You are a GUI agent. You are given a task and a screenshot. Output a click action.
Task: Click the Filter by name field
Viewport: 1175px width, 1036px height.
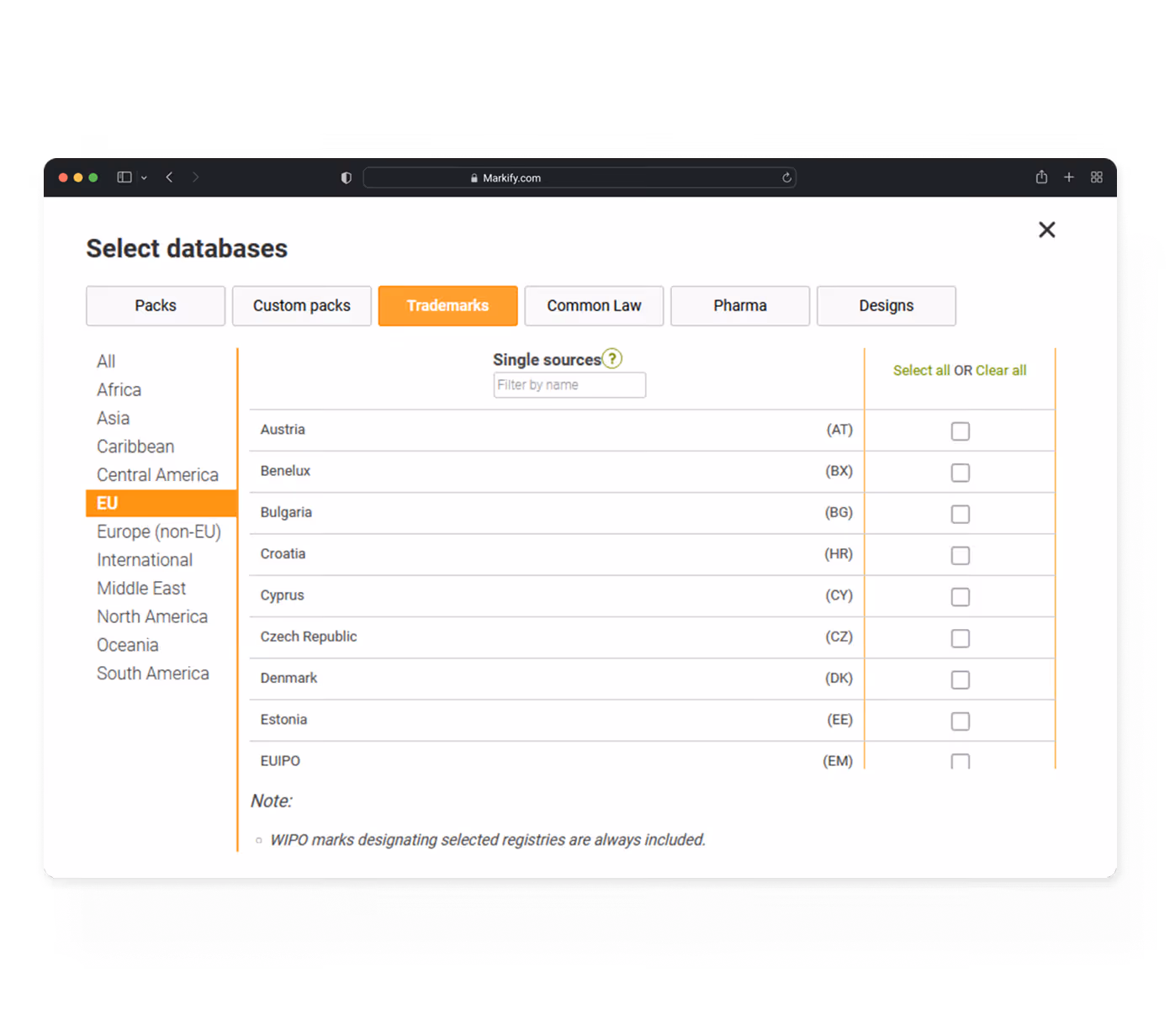[569, 385]
